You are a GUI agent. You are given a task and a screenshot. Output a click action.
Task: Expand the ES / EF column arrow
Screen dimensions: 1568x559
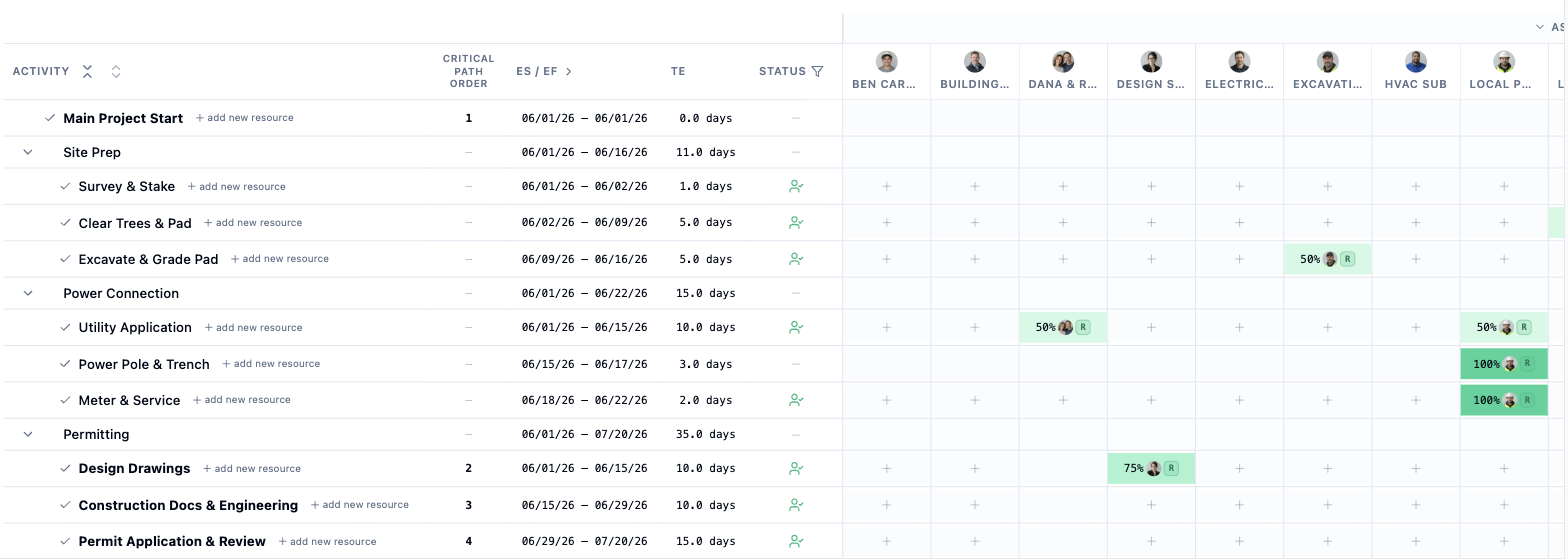569,71
